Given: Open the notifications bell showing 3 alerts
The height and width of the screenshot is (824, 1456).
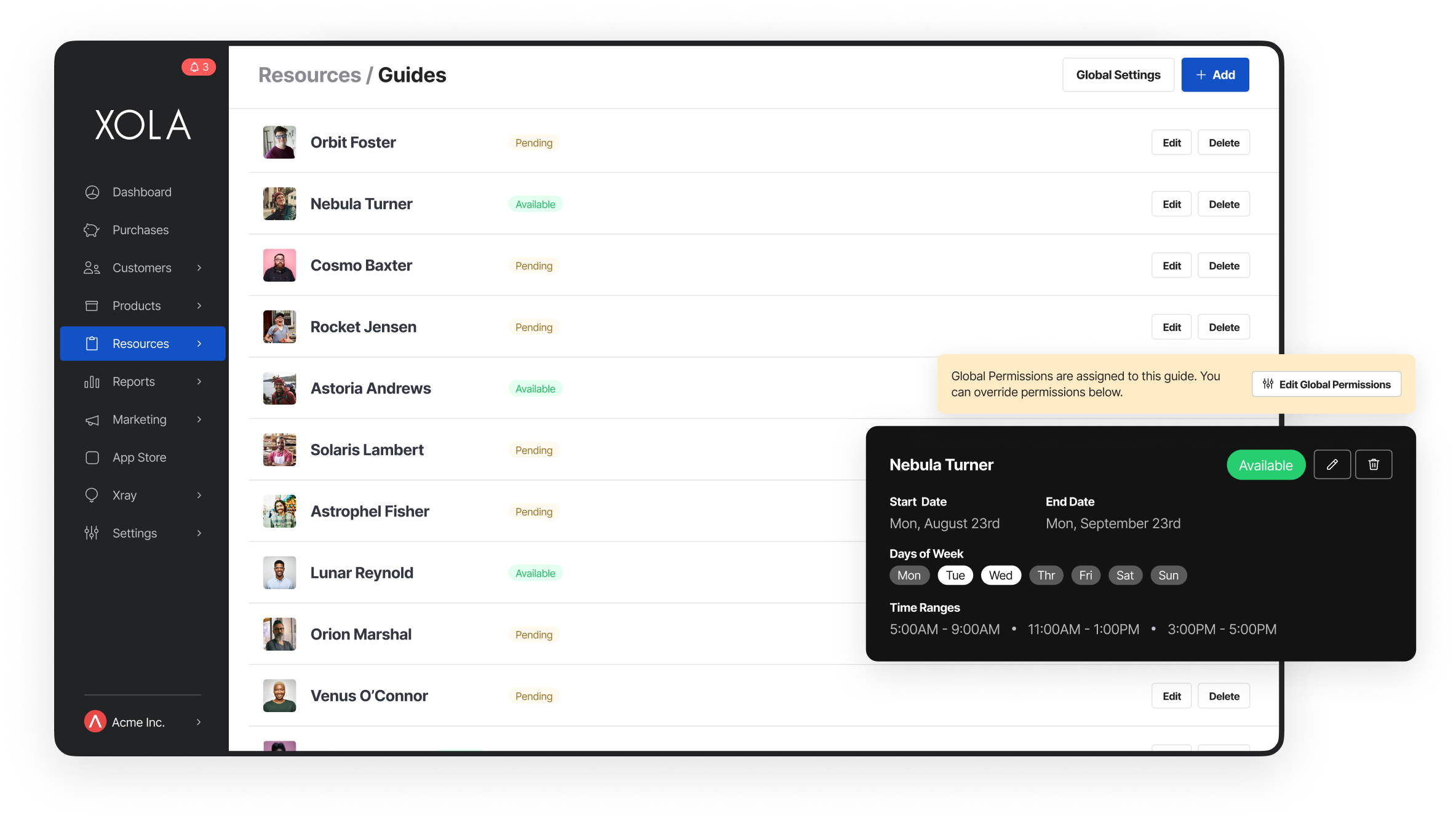Looking at the screenshot, I should (198, 67).
